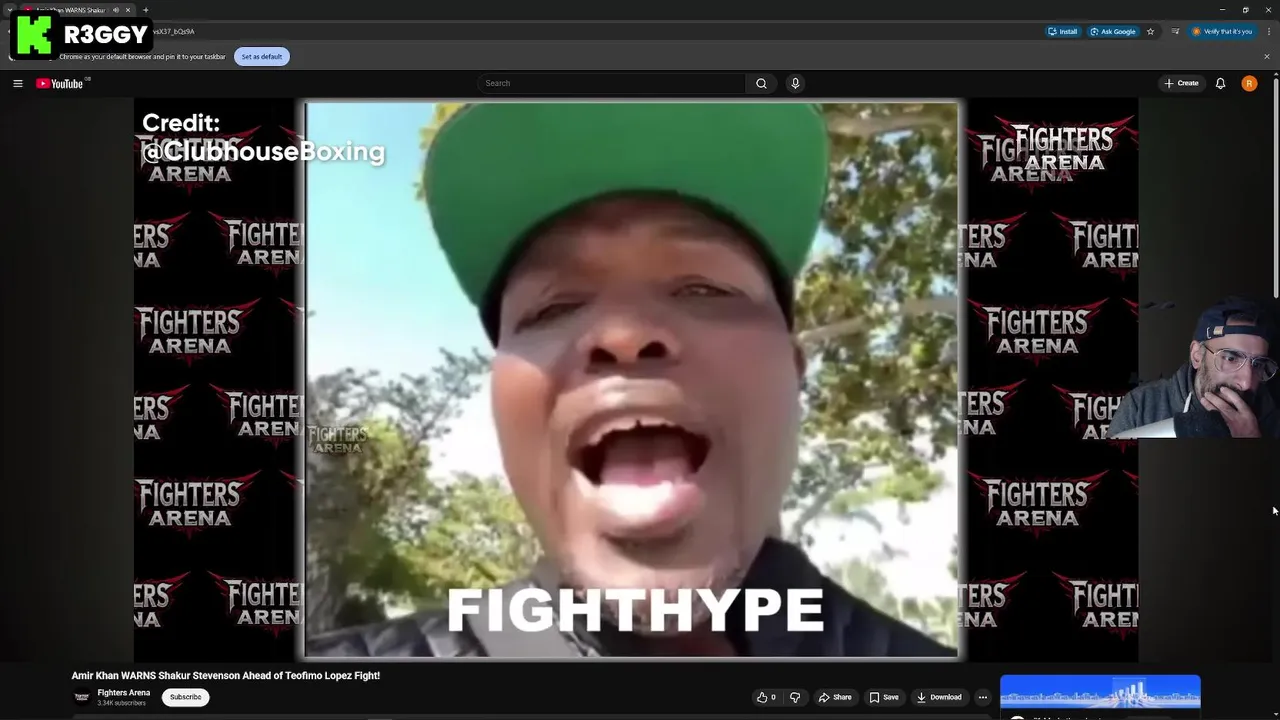Run the search with the magnifier button
The image size is (1280, 720).
click(761, 83)
